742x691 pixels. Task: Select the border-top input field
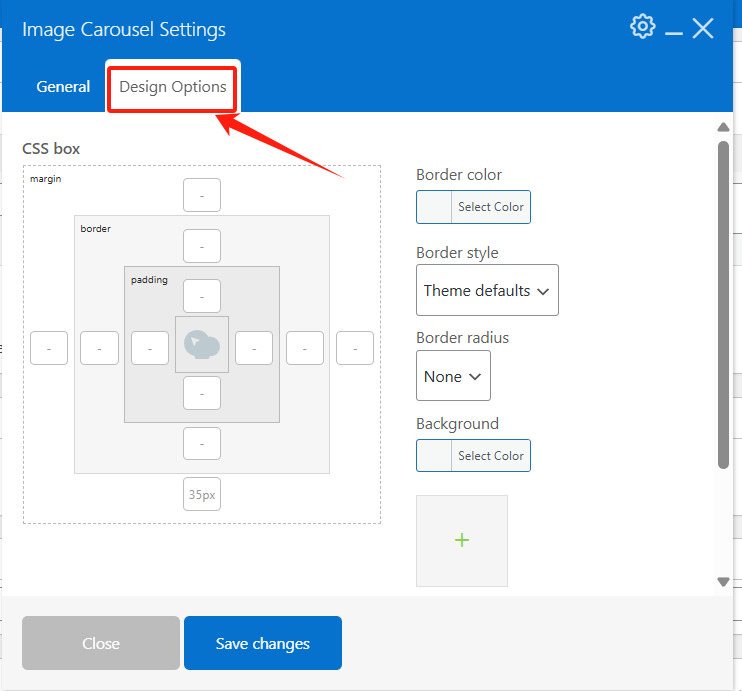click(x=202, y=245)
